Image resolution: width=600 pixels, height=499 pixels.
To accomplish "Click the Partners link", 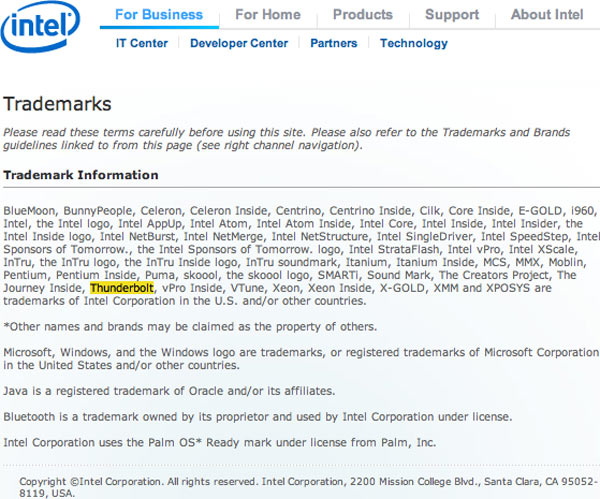I will tap(333, 44).
